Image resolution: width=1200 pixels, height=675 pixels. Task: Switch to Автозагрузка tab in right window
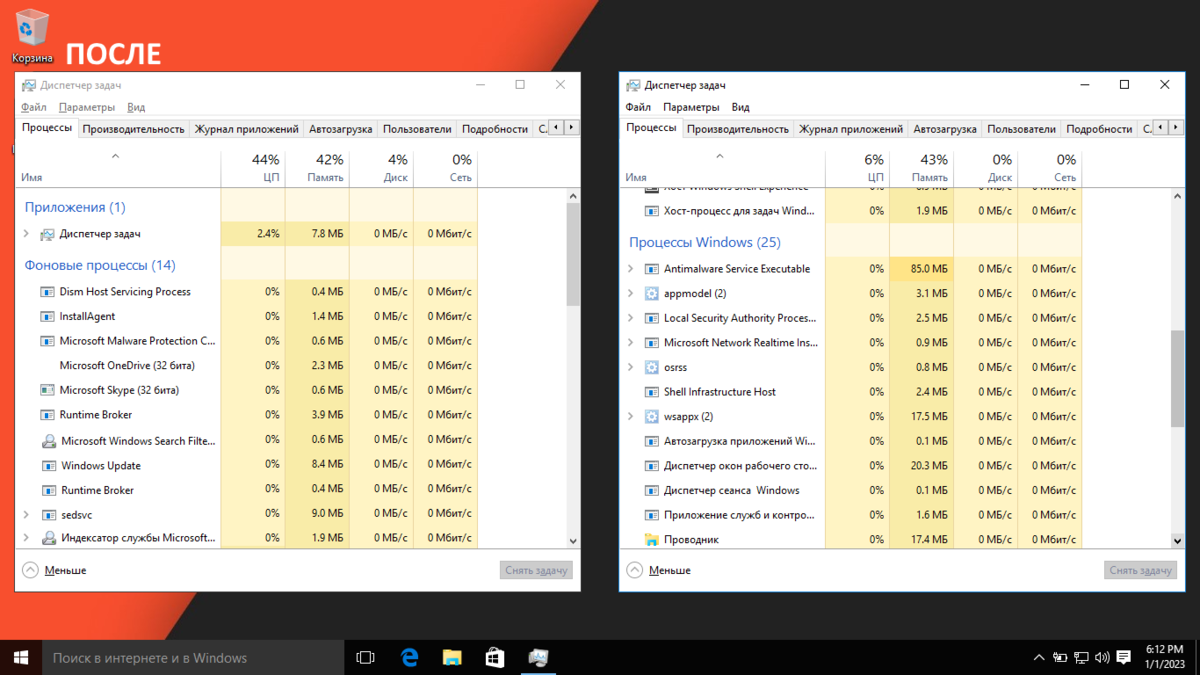point(945,129)
